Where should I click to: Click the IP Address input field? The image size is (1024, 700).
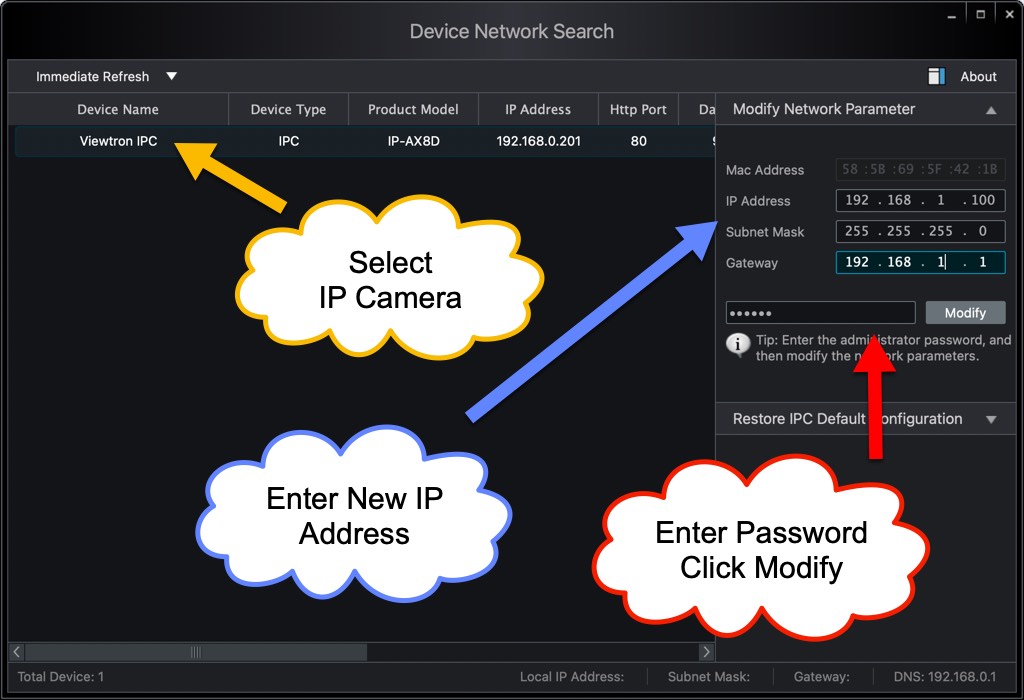(x=920, y=200)
